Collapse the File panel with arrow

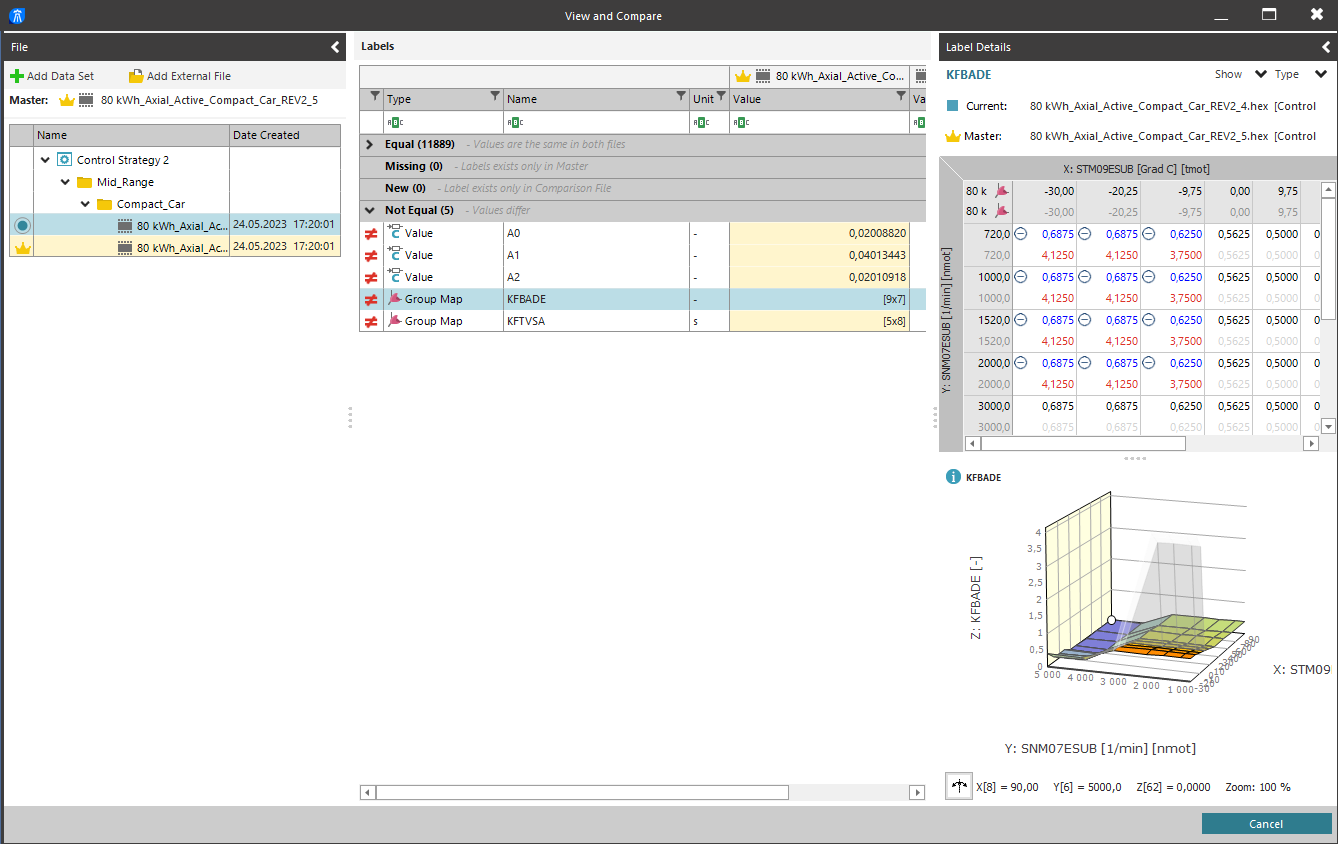point(335,47)
